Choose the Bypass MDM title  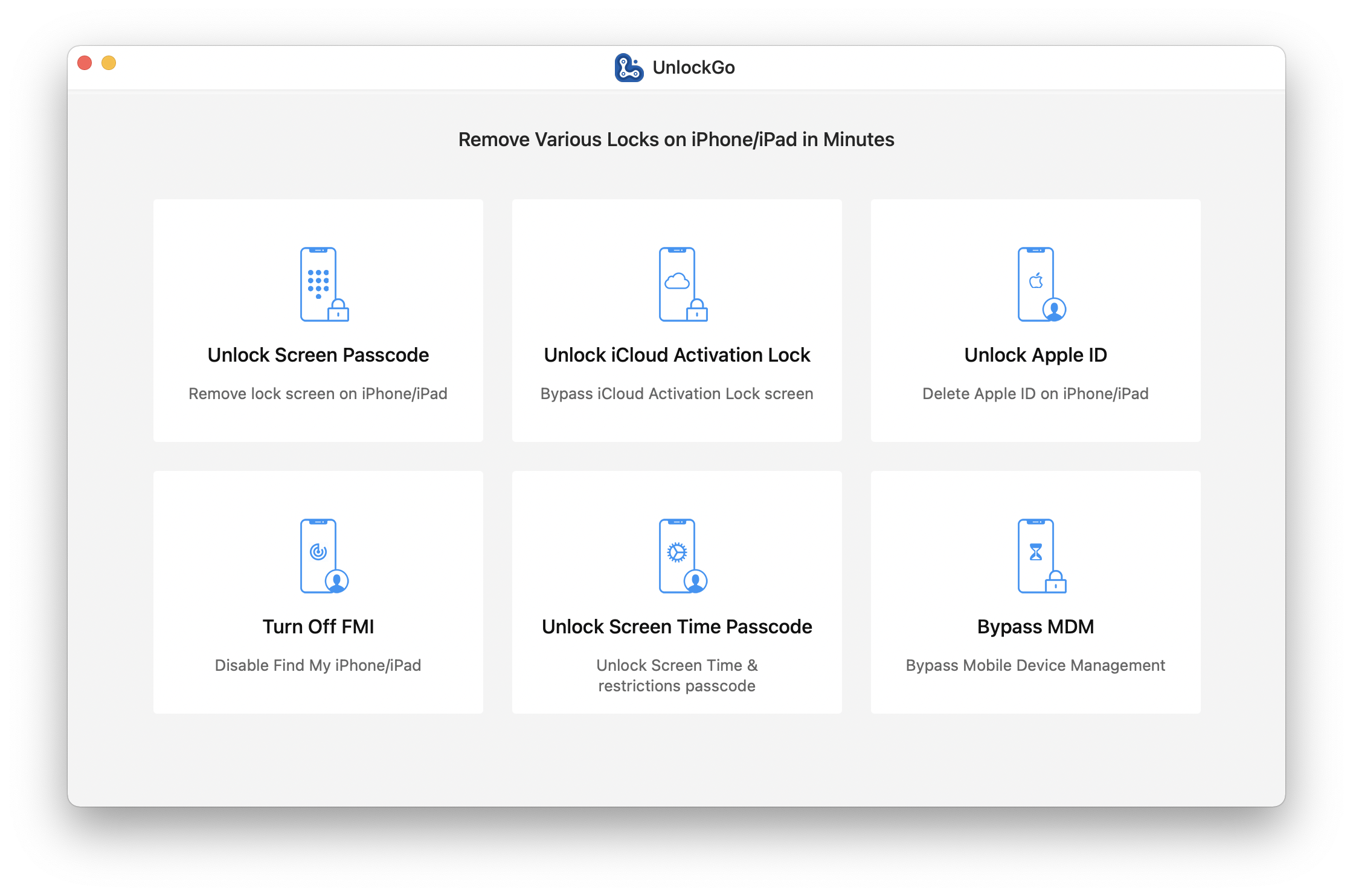pyautogui.click(x=1036, y=627)
